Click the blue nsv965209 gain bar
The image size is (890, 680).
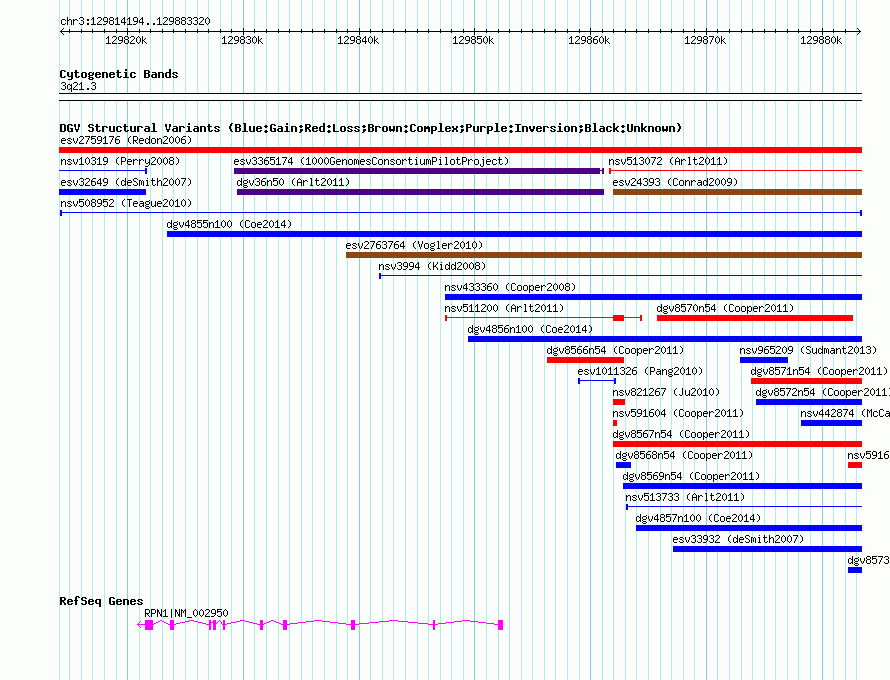tap(764, 360)
